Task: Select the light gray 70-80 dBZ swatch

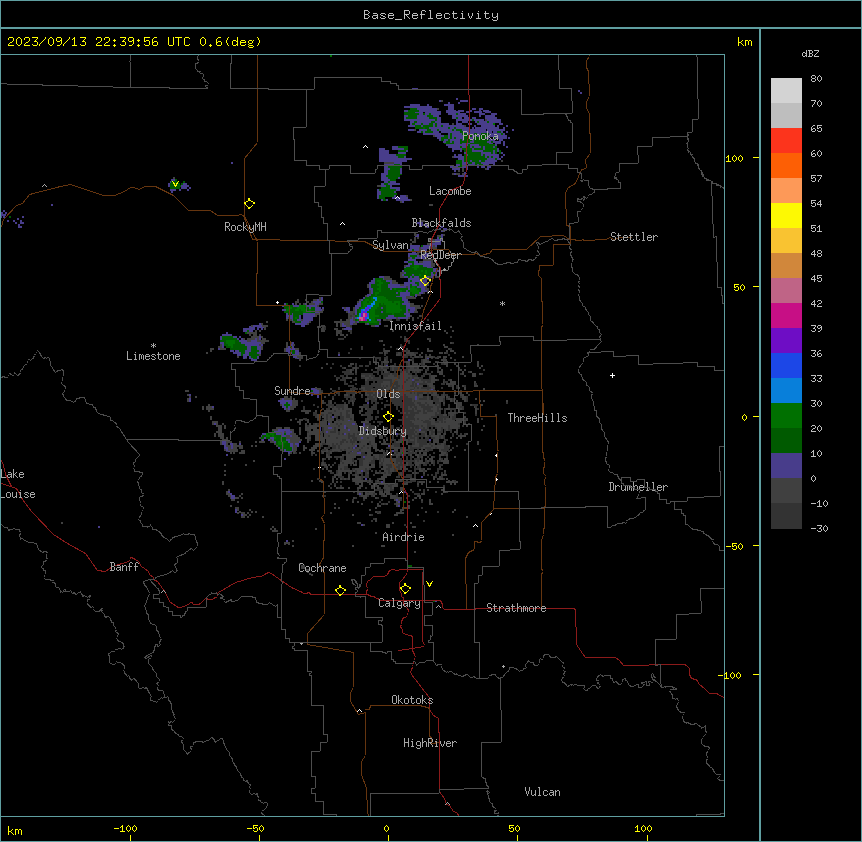Action: 786,91
